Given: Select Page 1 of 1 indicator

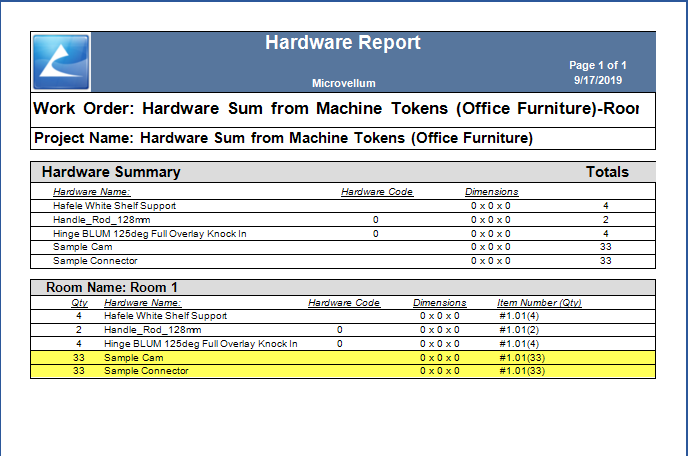Looking at the screenshot, I should (x=598, y=65).
